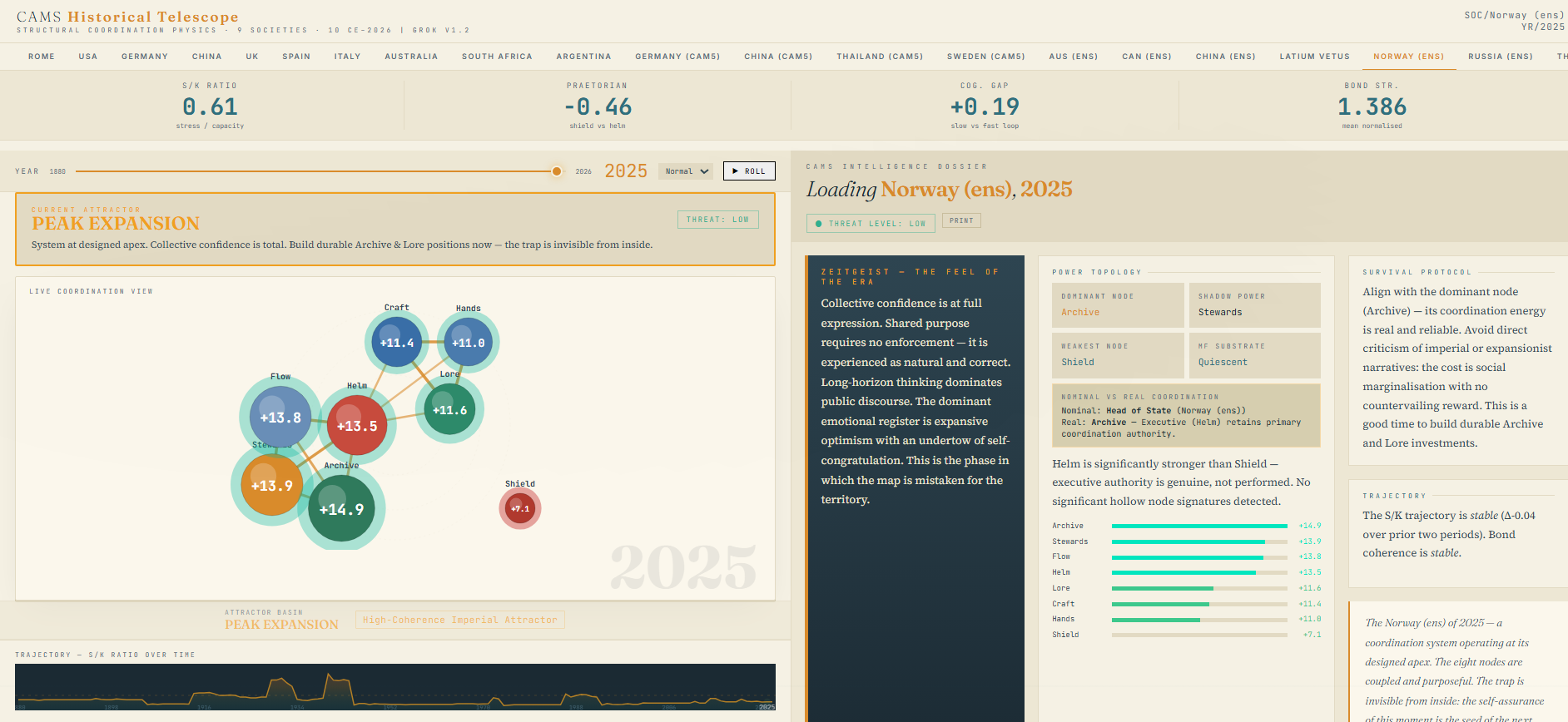Select the THAILAND (CAMS) tab
The height and width of the screenshot is (722, 1568).
point(880,57)
